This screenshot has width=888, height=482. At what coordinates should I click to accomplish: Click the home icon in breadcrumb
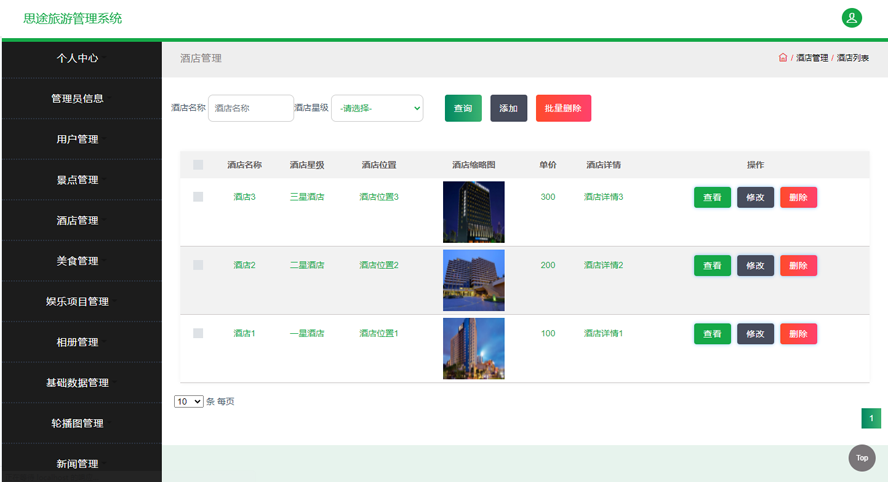782,58
